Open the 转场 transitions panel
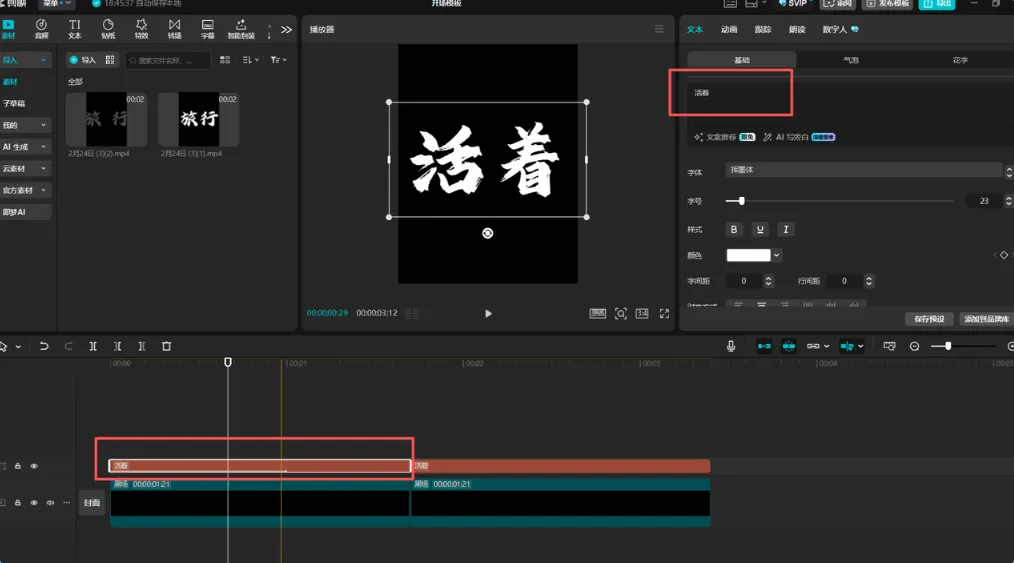1014x563 pixels. tap(175, 29)
